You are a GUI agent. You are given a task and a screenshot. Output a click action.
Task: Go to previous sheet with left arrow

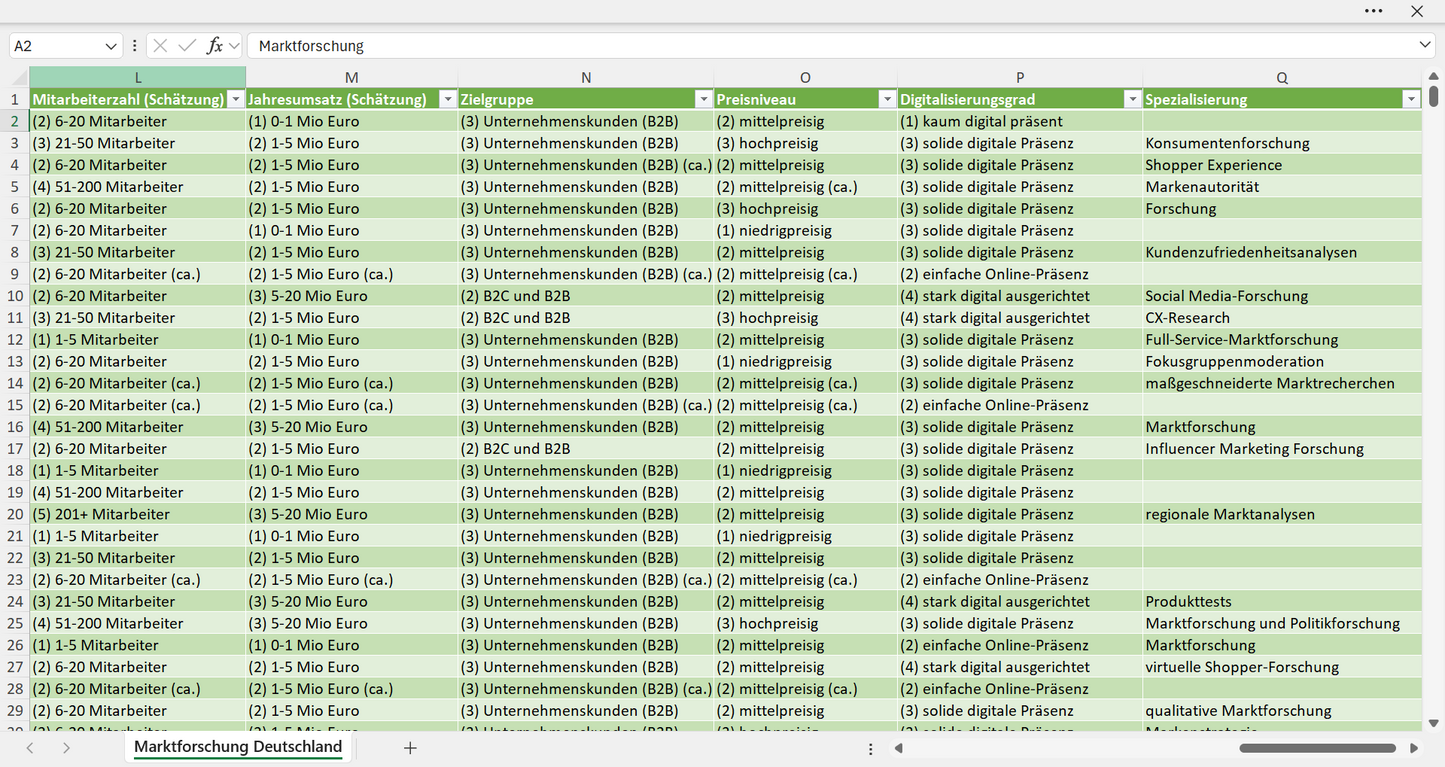[30, 748]
